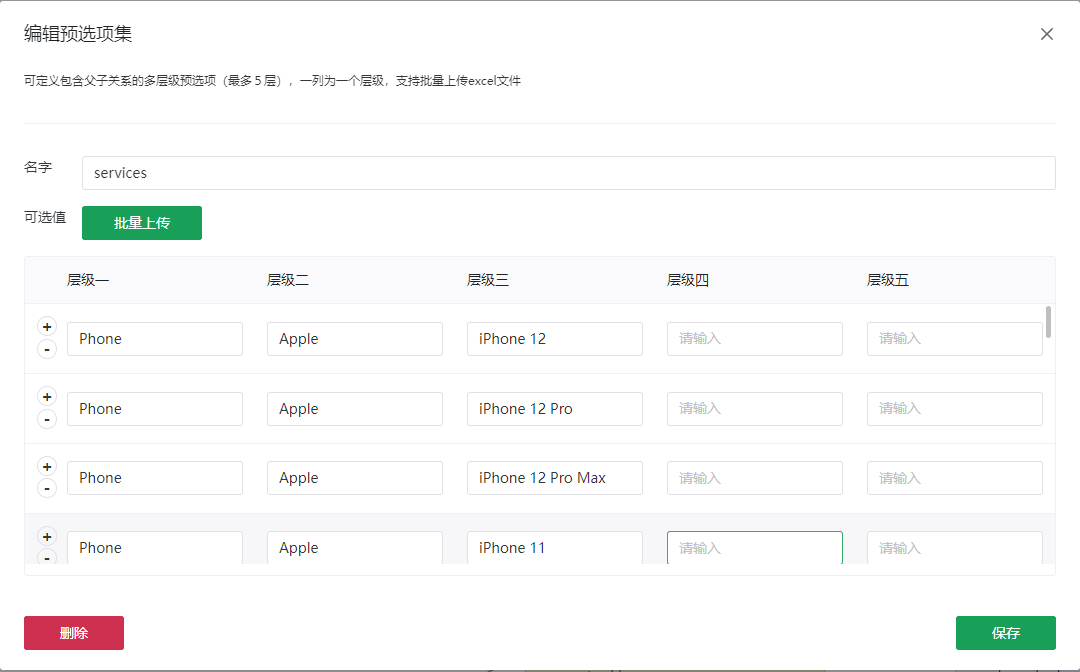This screenshot has width=1080, height=672.
Task: Click the Apple field in the first row
Action: [354, 339]
